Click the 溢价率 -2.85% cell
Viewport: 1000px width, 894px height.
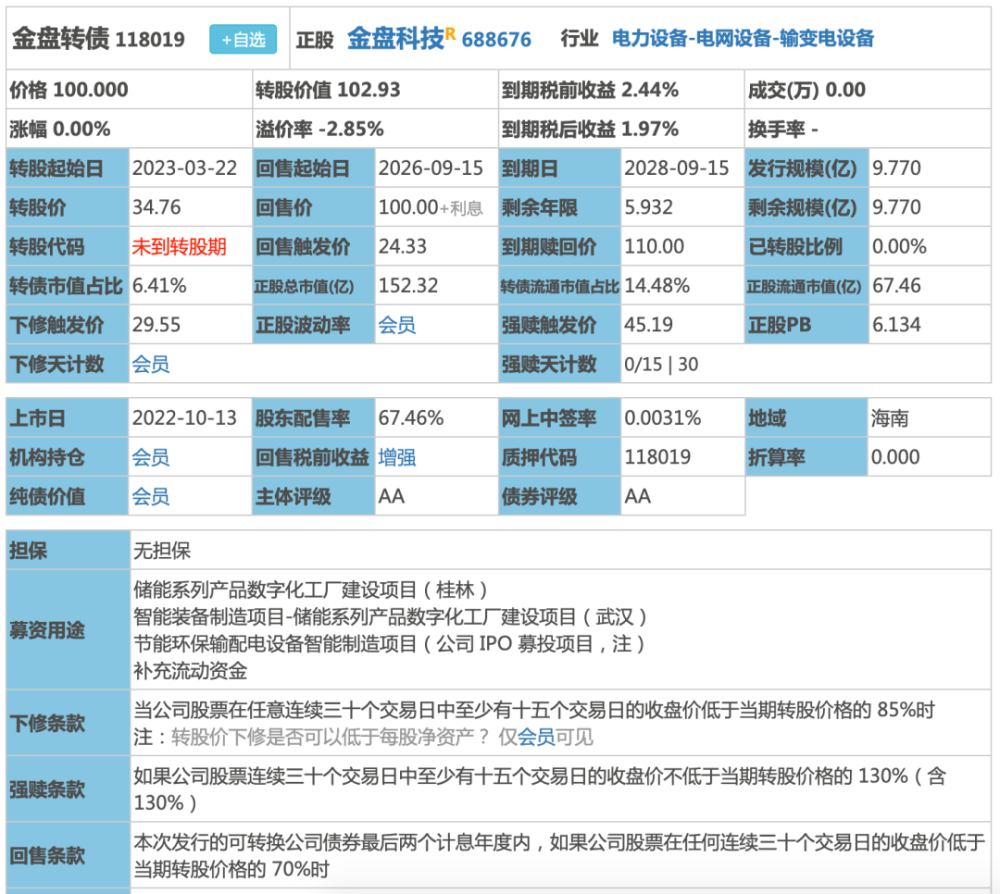[x=375, y=129]
